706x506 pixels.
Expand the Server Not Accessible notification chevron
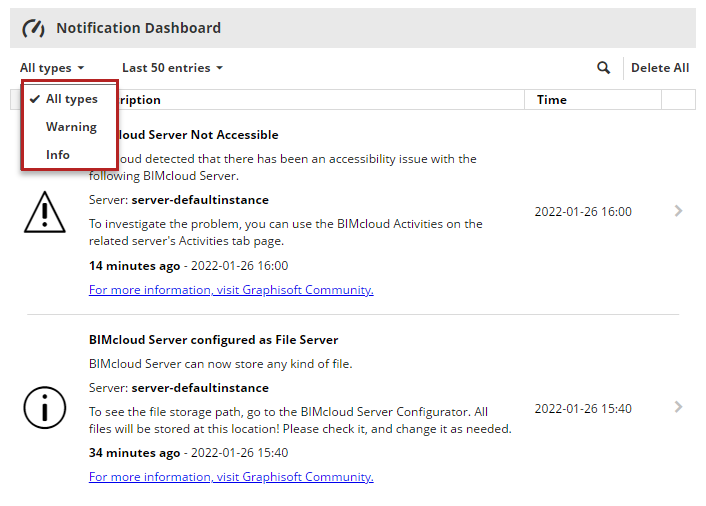tap(678, 211)
